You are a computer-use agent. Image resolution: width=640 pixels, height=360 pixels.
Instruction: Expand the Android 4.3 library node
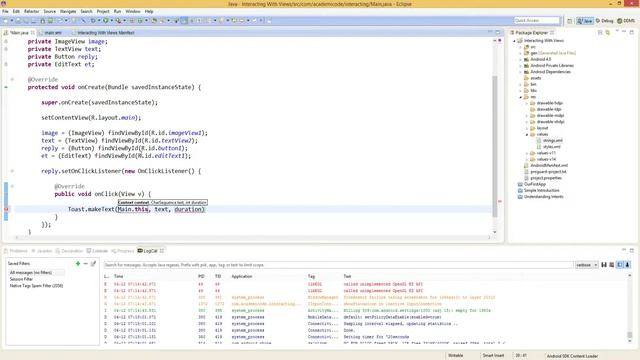click(520, 60)
